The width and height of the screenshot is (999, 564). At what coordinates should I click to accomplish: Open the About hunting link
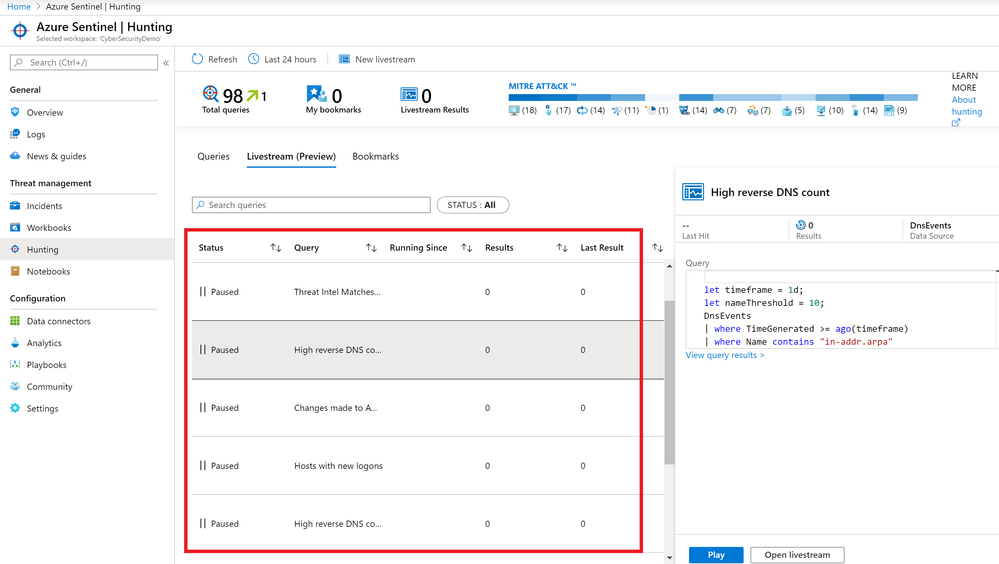967,106
